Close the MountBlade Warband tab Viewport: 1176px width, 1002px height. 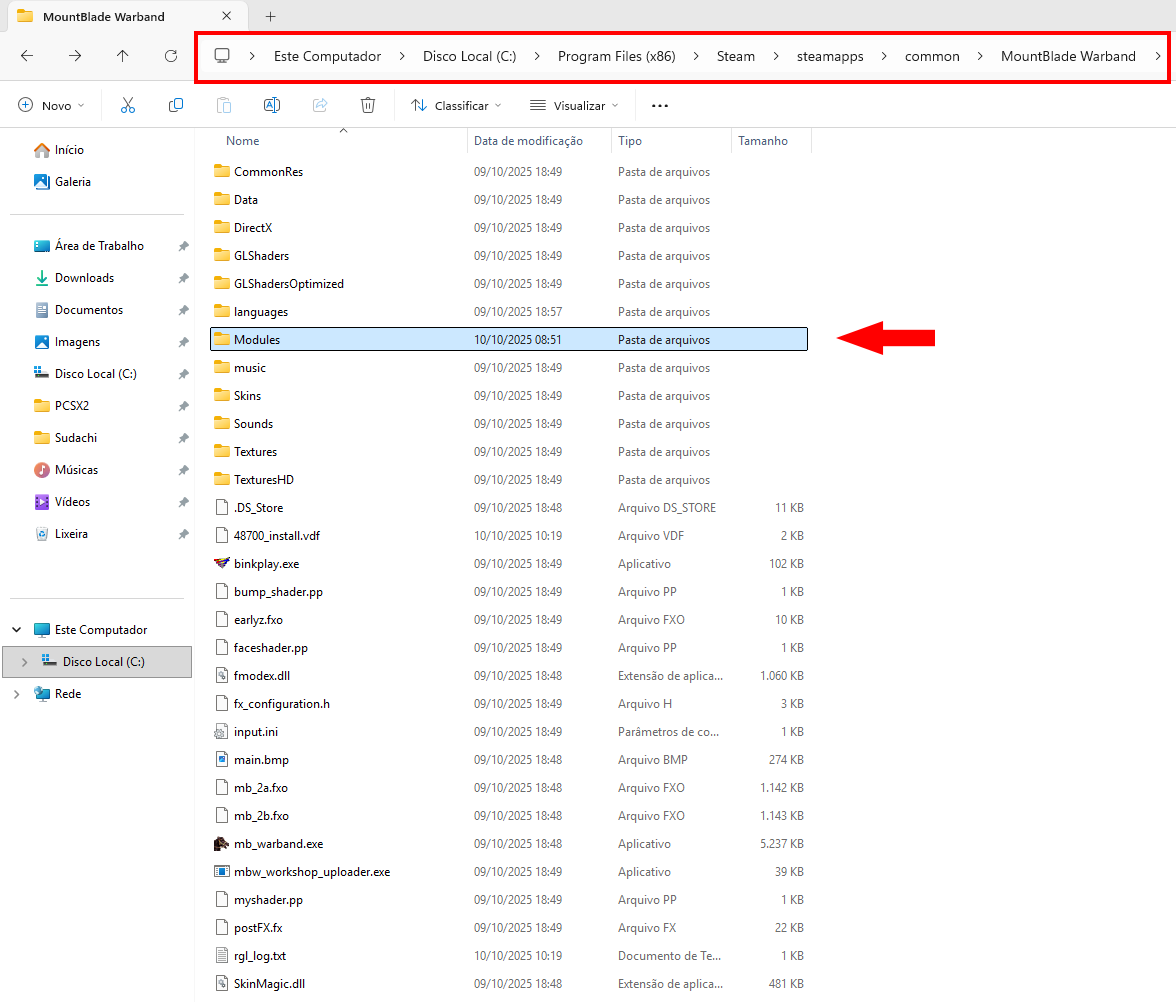tap(226, 16)
